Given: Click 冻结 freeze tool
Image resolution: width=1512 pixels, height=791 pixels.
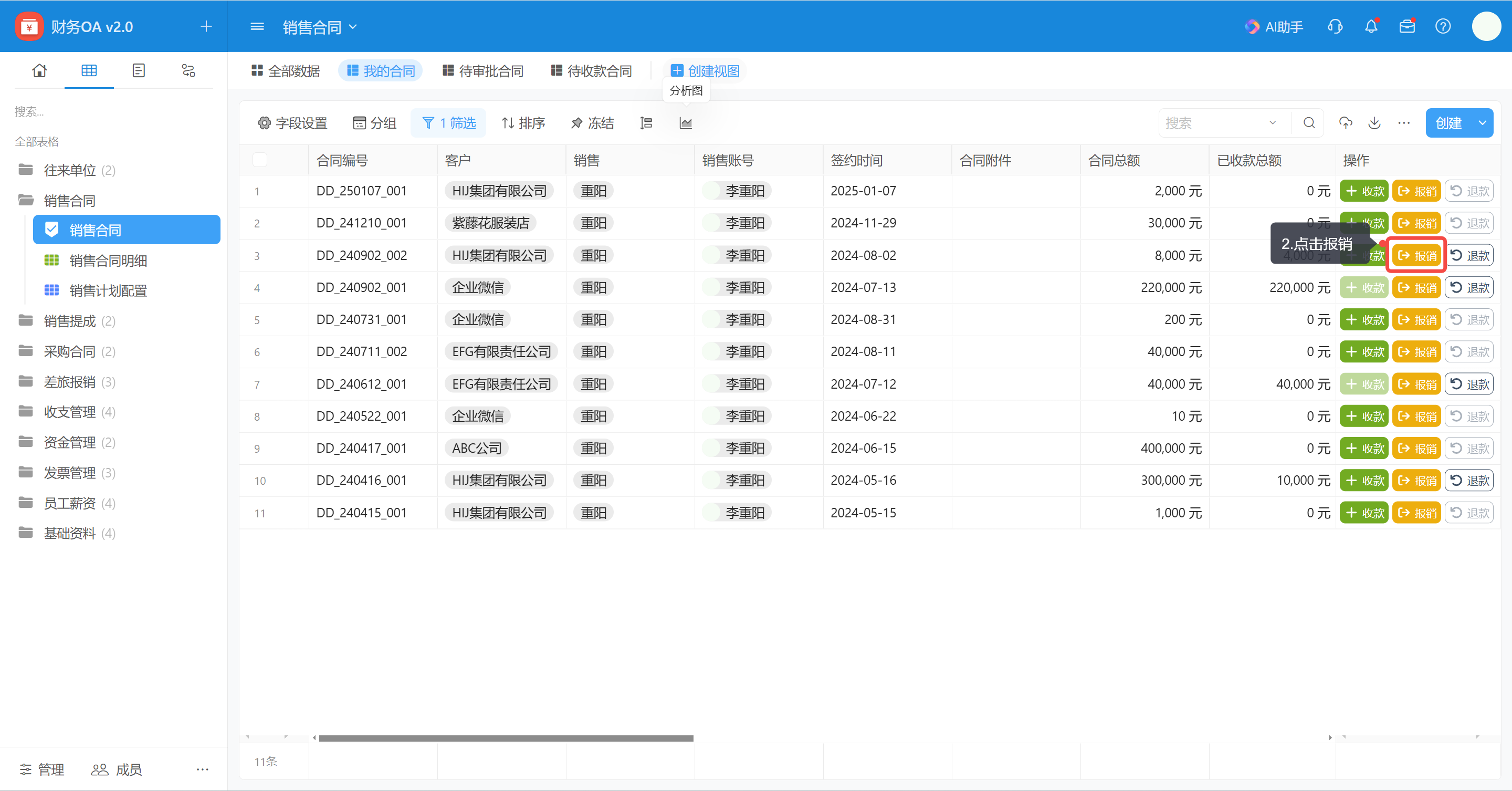Looking at the screenshot, I should [592, 123].
